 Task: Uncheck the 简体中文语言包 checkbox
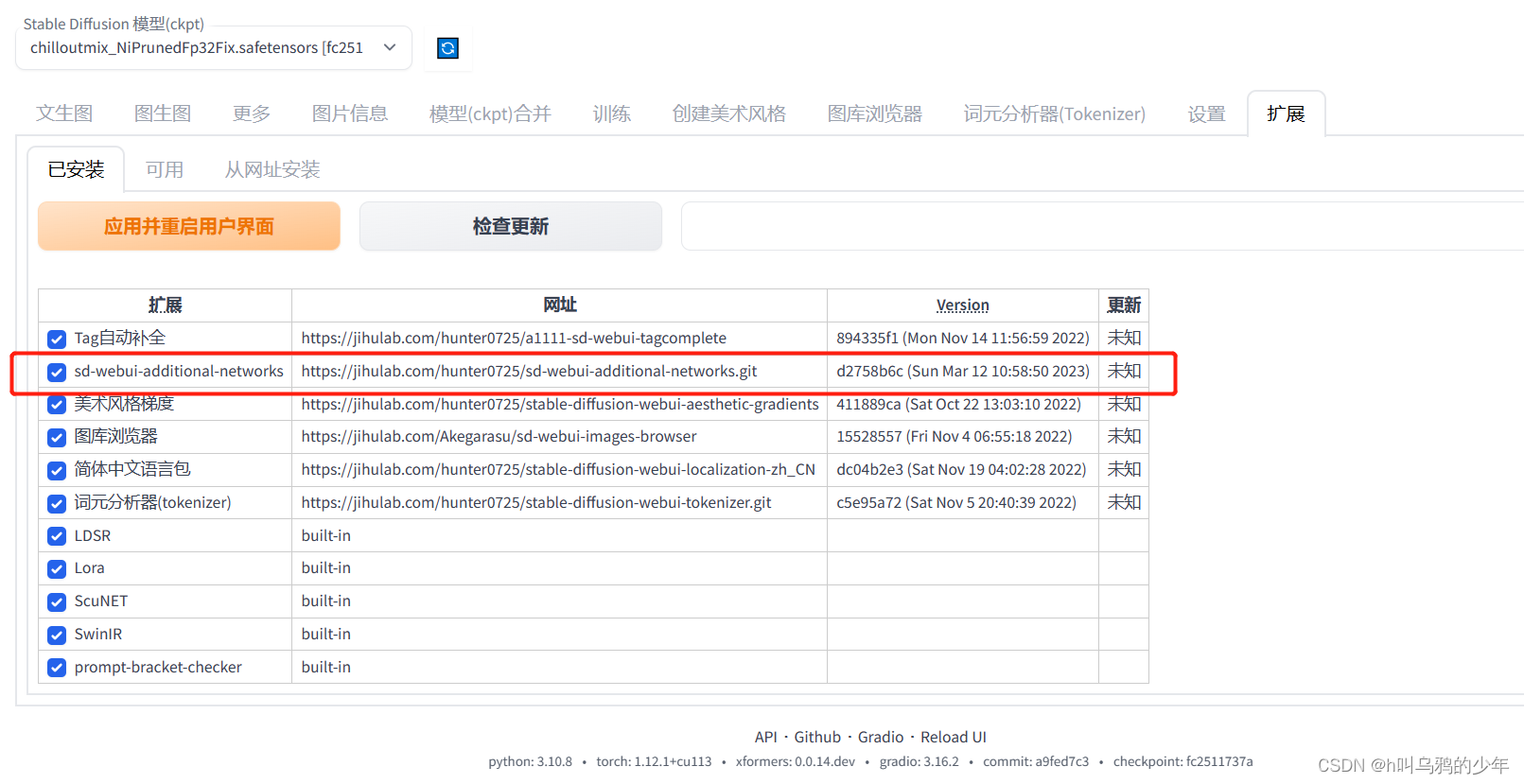(57, 470)
